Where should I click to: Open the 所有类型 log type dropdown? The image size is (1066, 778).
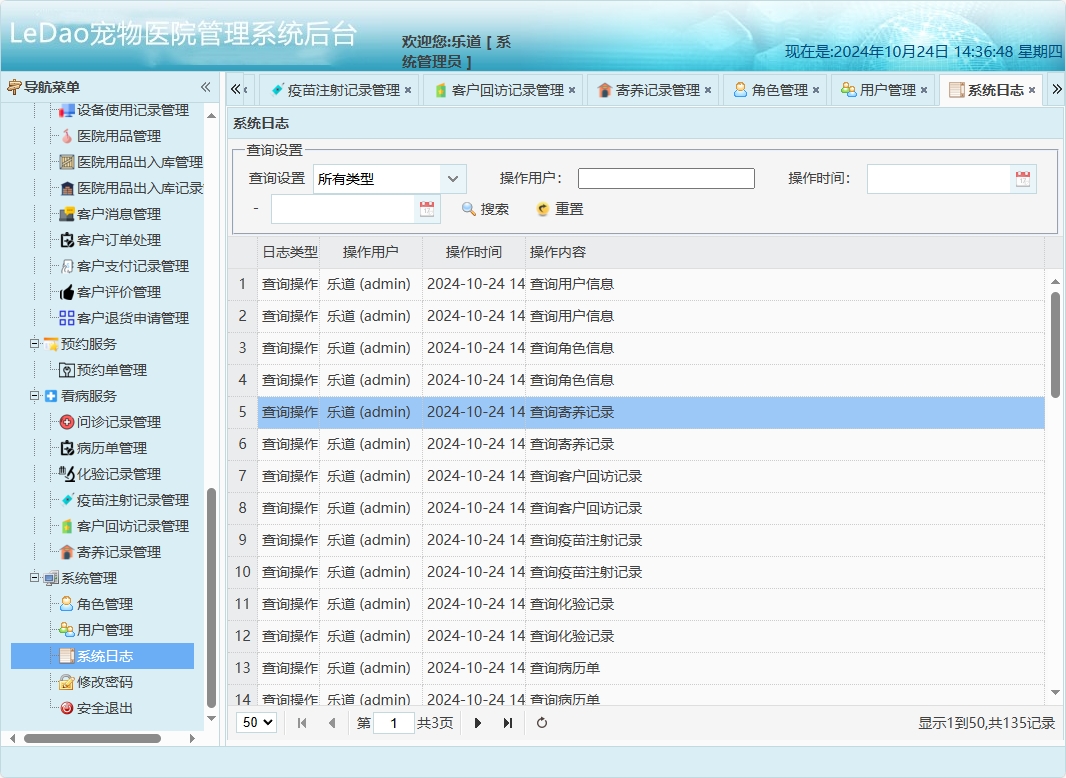(389, 178)
